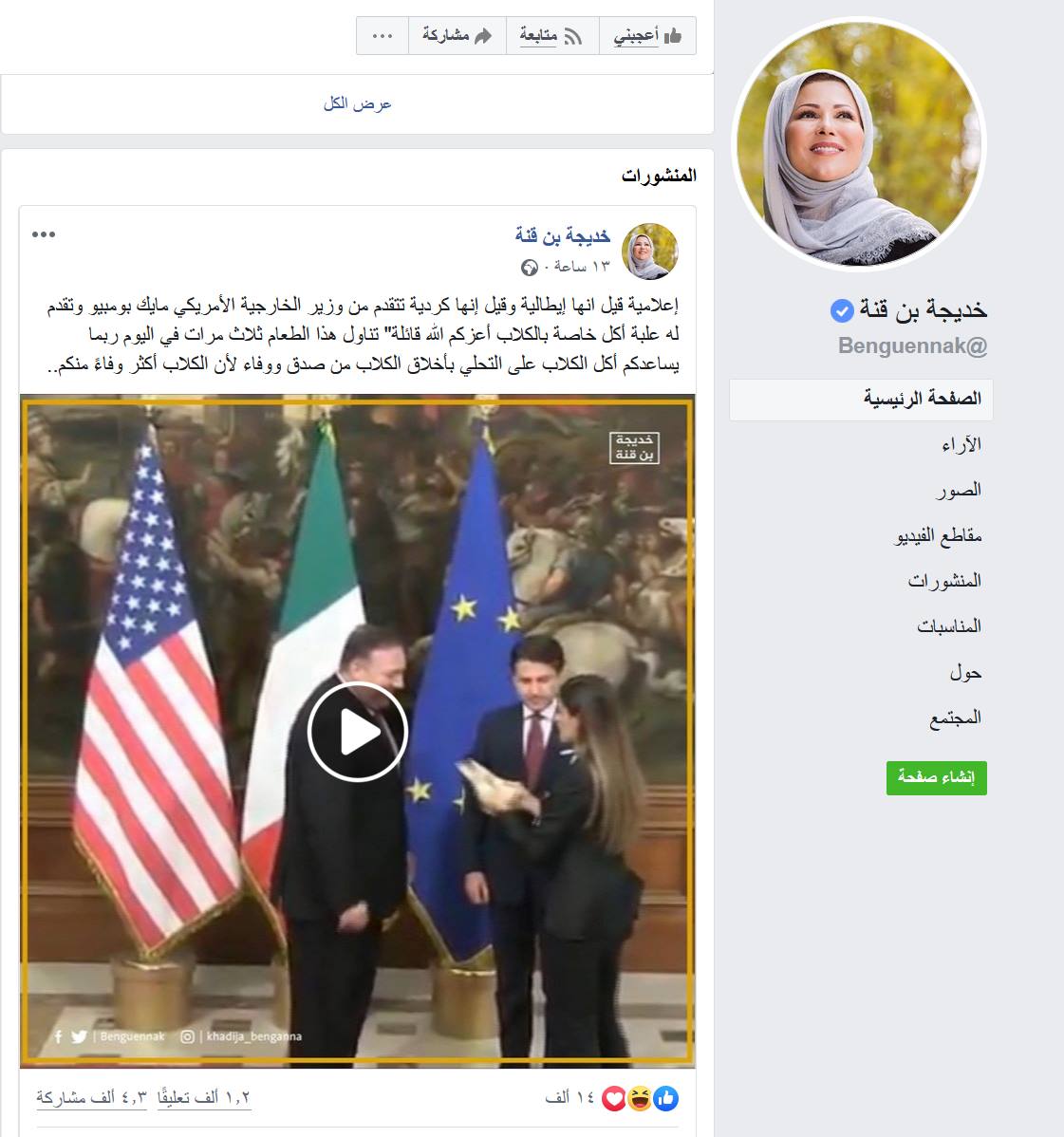This screenshot has width=1064, height=1137.
Task: Play the video in the post
Action: [x=357, y=732]
